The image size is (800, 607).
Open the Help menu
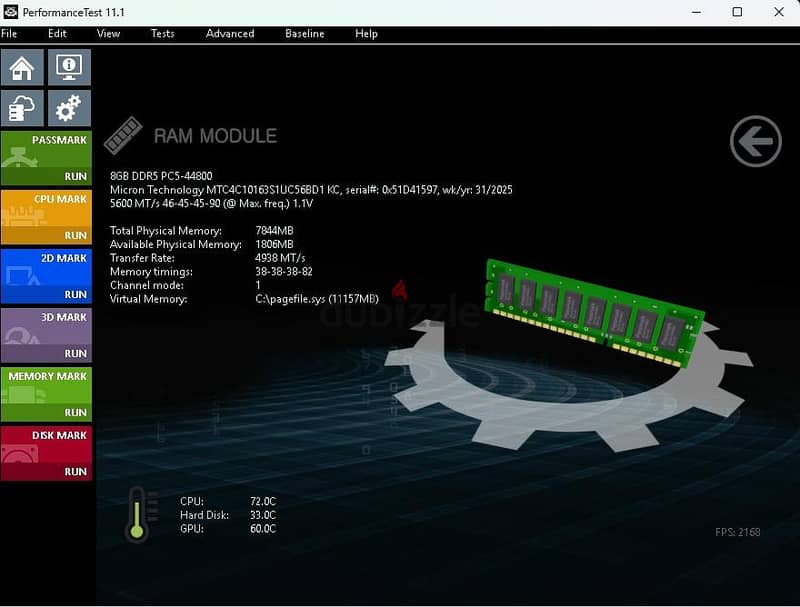(366, 34)
